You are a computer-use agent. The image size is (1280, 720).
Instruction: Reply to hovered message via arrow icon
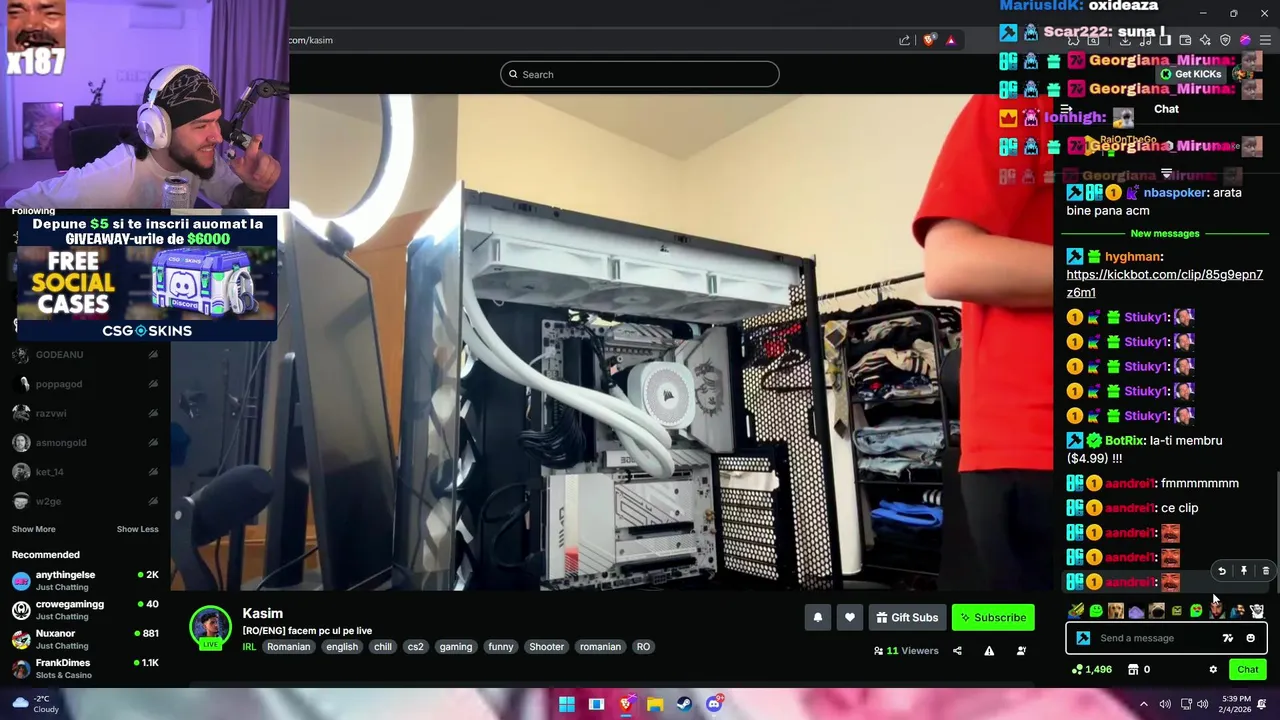pos(1222,571)
